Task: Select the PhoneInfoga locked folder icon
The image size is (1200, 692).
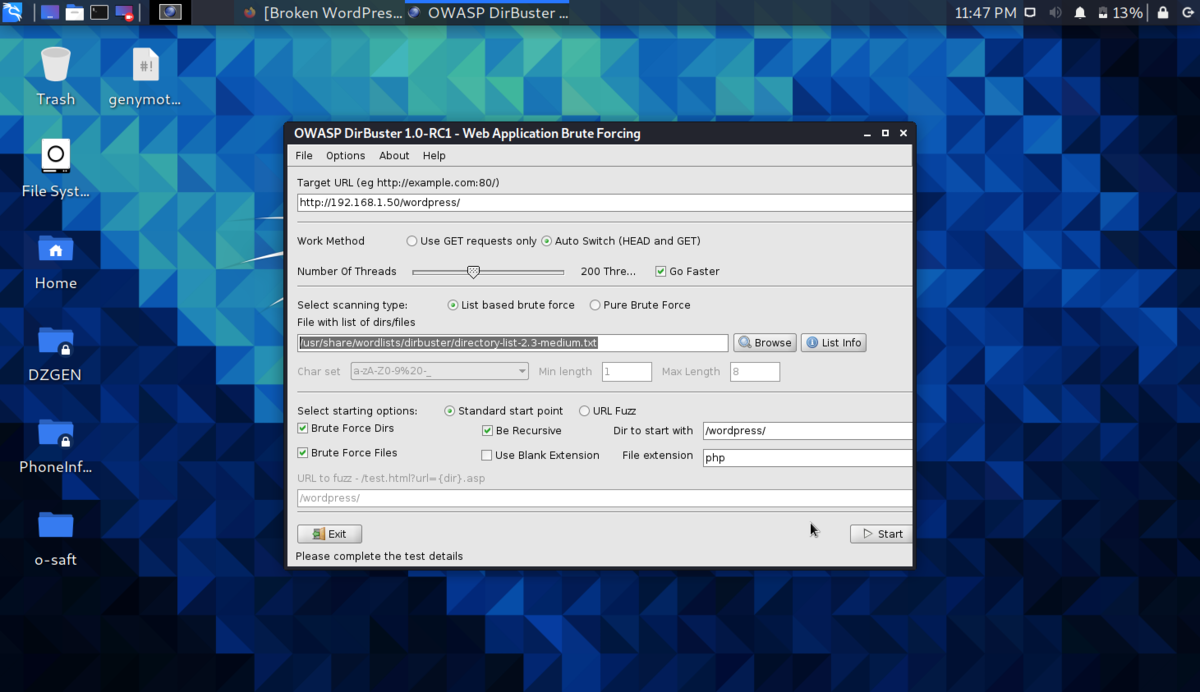Action: coord(56,445)
